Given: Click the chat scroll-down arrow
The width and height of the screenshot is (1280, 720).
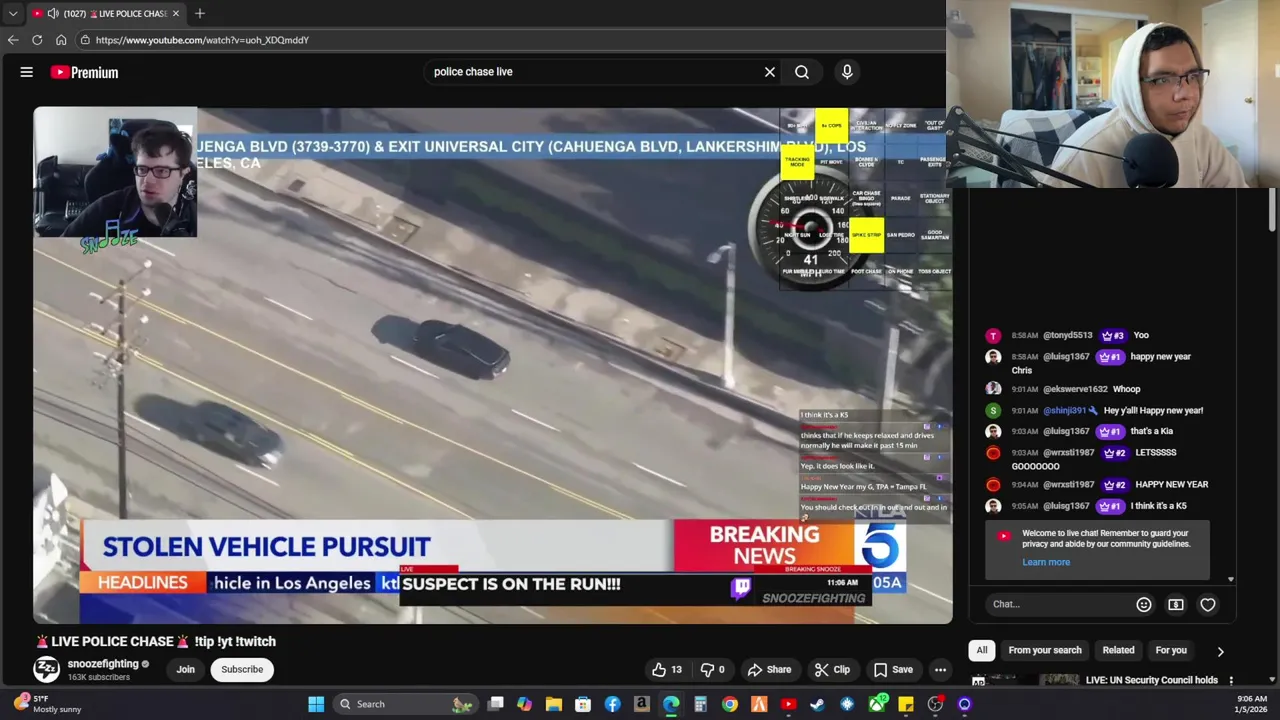Looking at the screenshot, I should pos(1231,579).
